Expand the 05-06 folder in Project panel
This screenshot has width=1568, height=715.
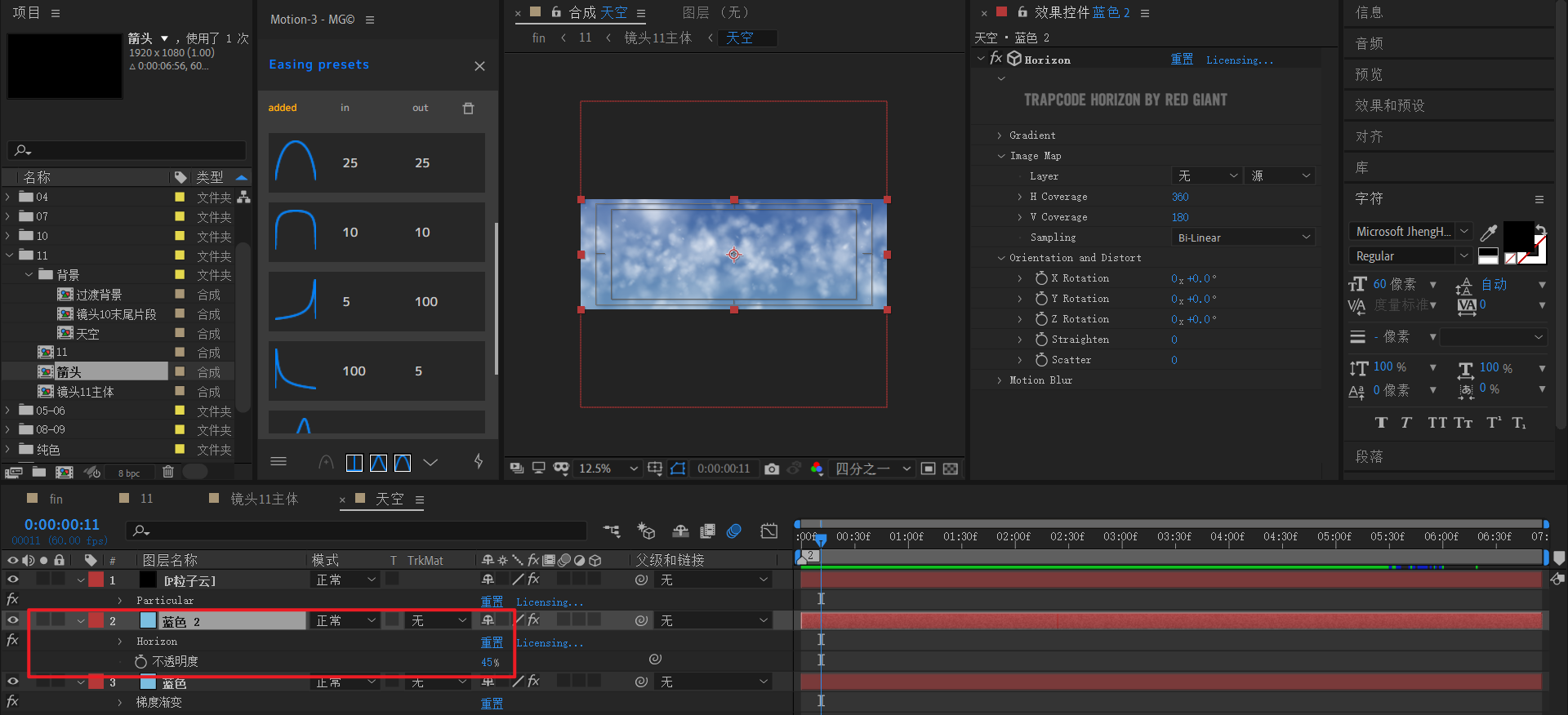(8, 411)
